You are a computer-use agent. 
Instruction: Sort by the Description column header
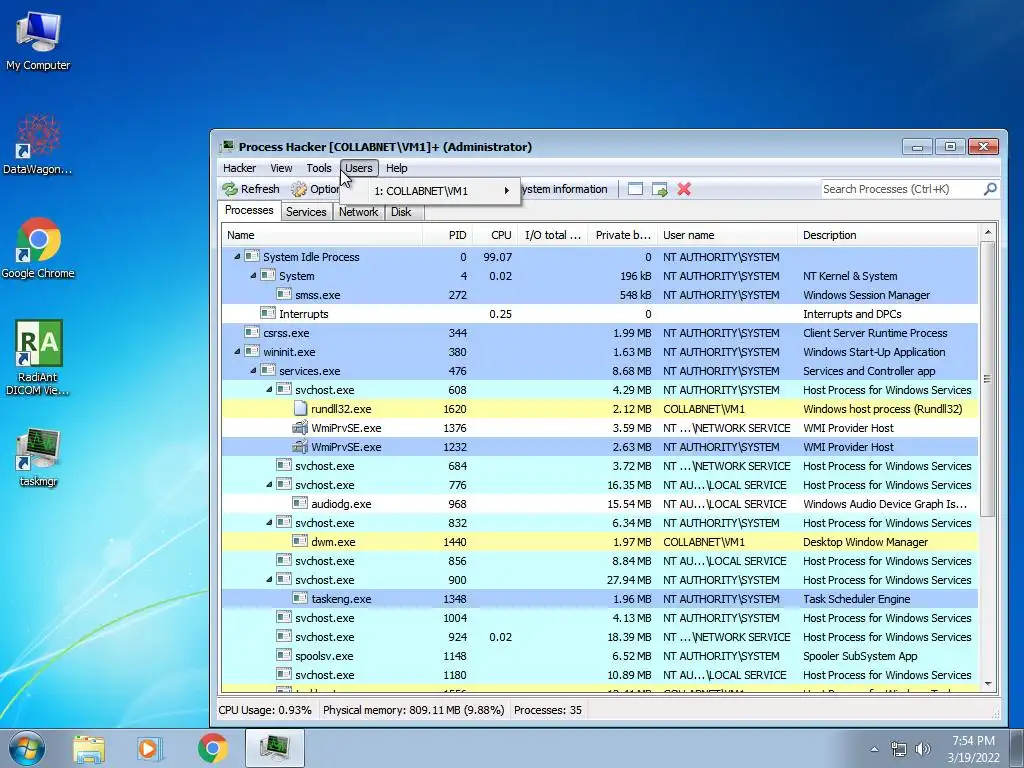(x=888, y=235)
